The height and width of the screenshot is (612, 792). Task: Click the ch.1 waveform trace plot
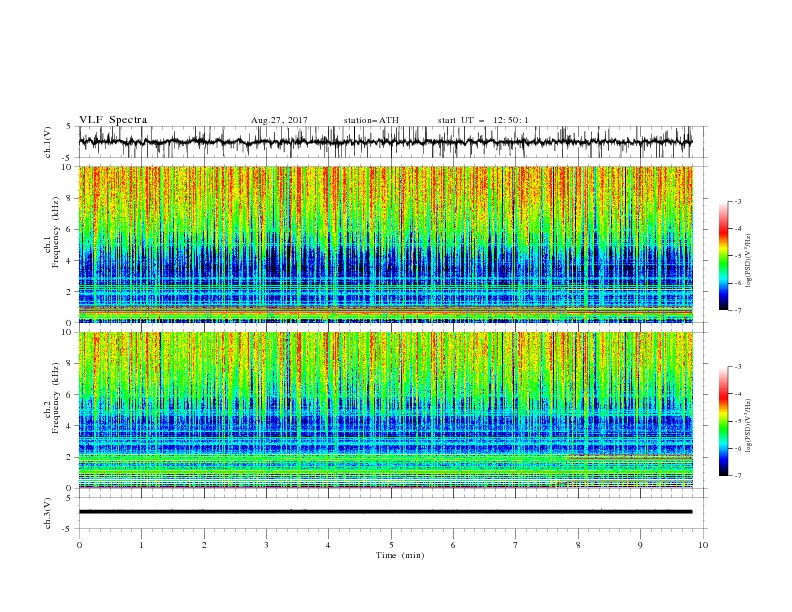[x=385, y=142]
